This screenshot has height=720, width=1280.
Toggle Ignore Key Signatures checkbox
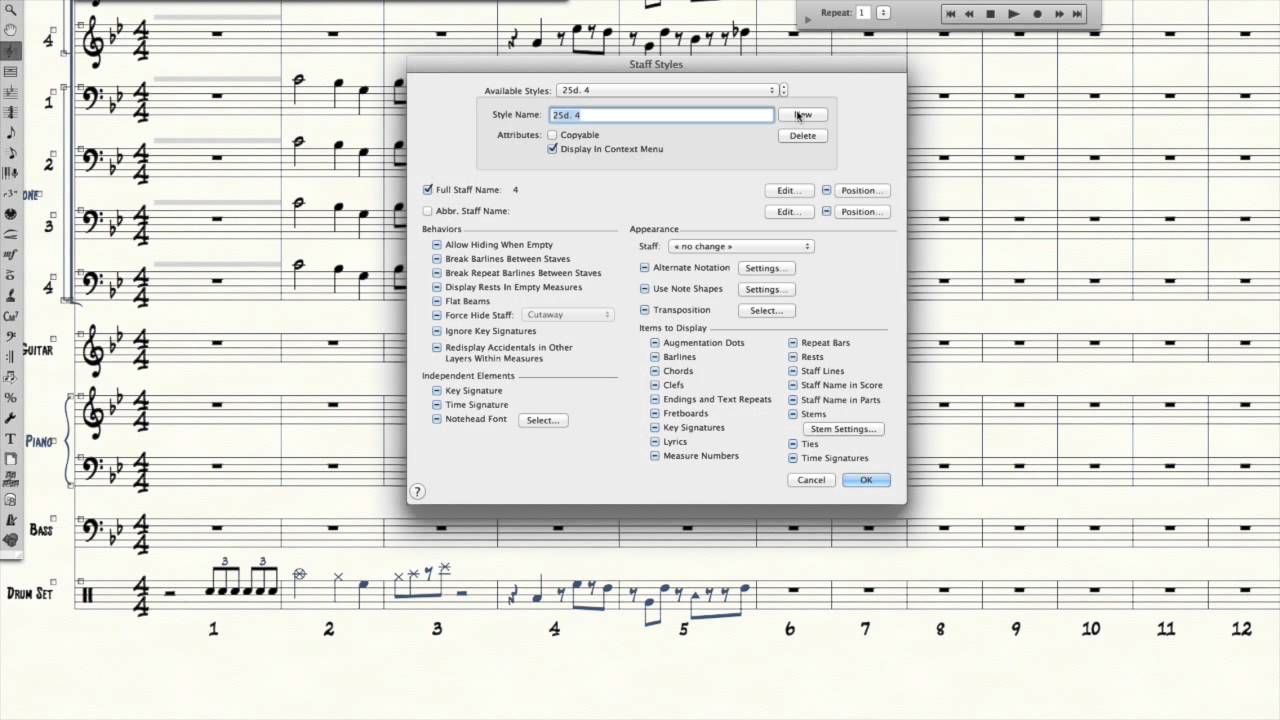coord(437,331)
